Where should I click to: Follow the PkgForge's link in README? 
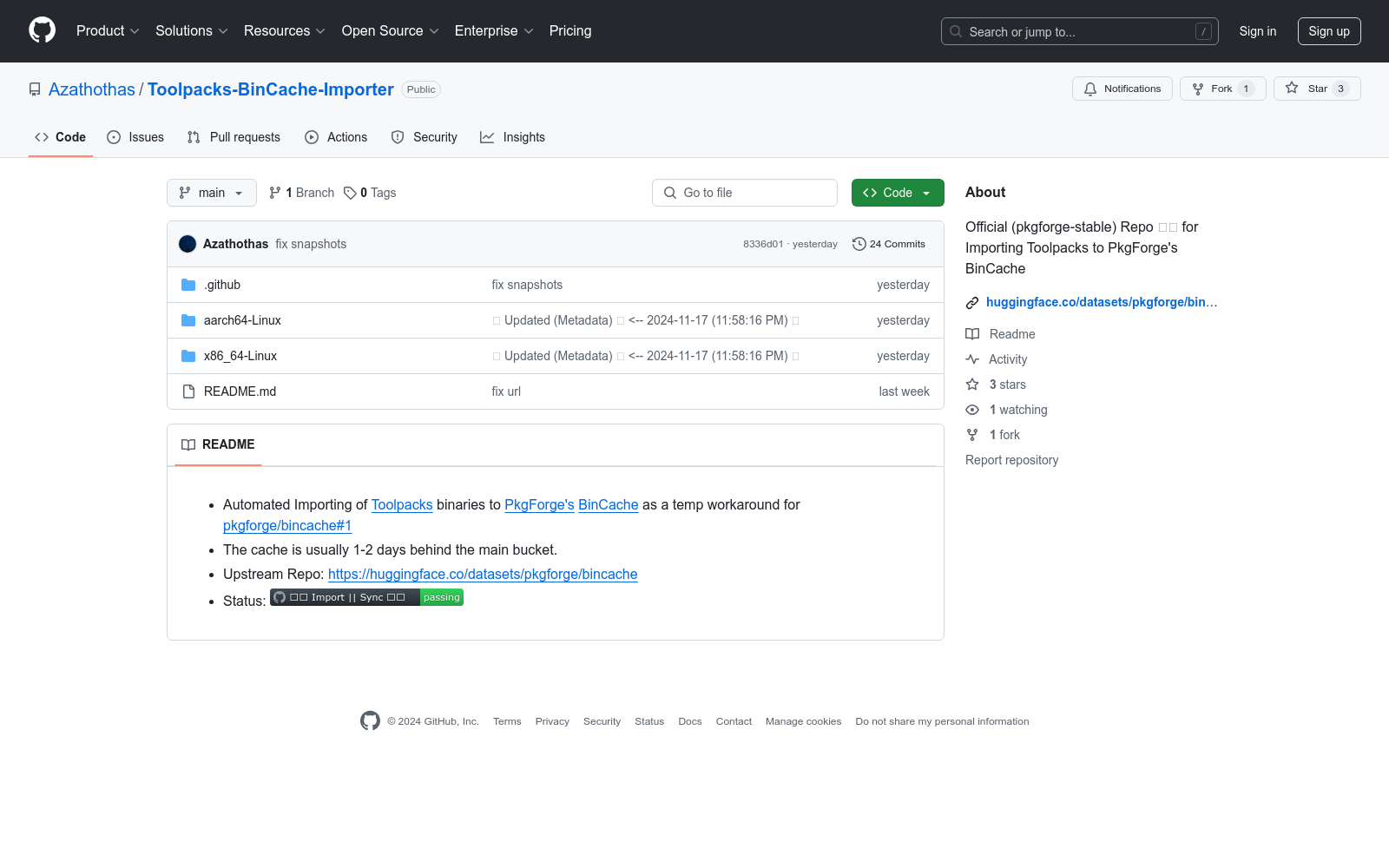tap(539, 505)
